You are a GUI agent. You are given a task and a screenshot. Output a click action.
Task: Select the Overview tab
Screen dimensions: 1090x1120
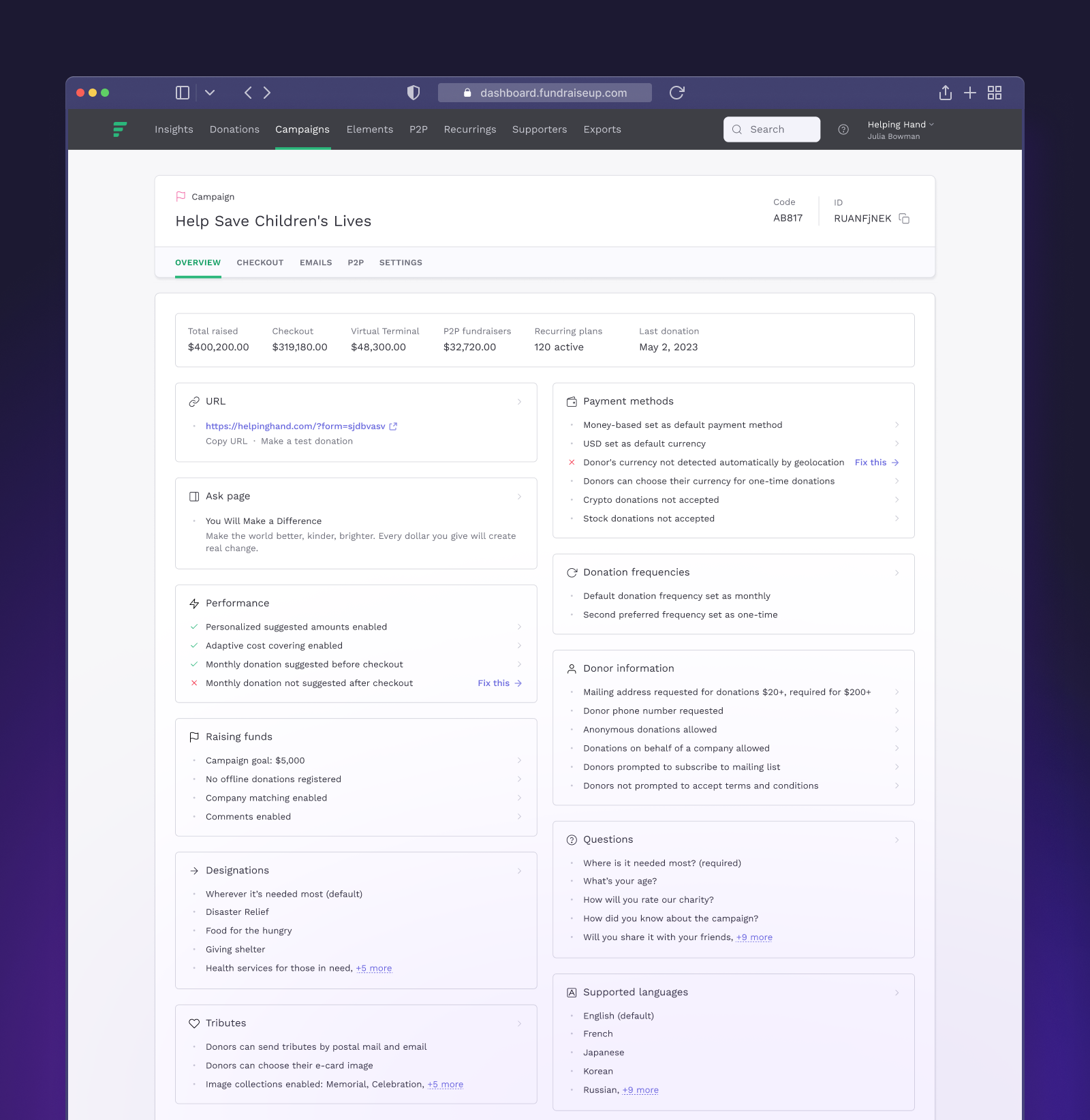pyautogui.click(x=198, y=262)
